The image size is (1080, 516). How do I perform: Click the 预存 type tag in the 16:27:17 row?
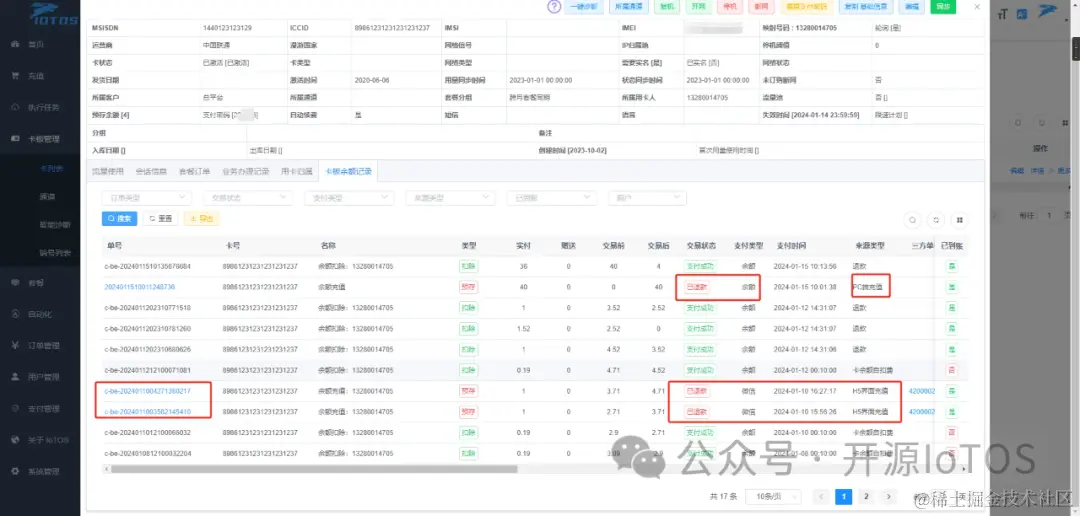click(x=468, y=391)
